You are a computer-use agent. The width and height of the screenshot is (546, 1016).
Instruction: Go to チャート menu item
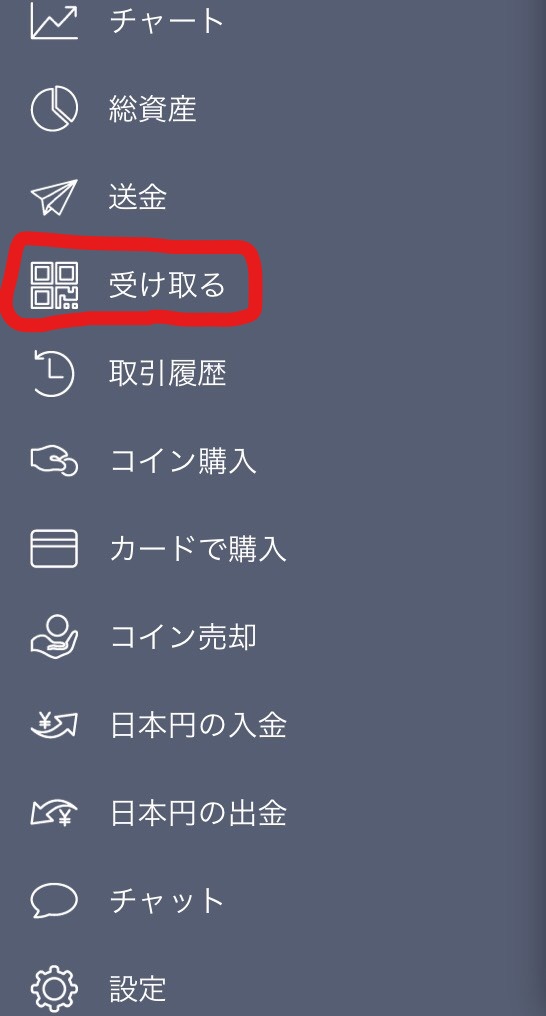click(166, 21)
